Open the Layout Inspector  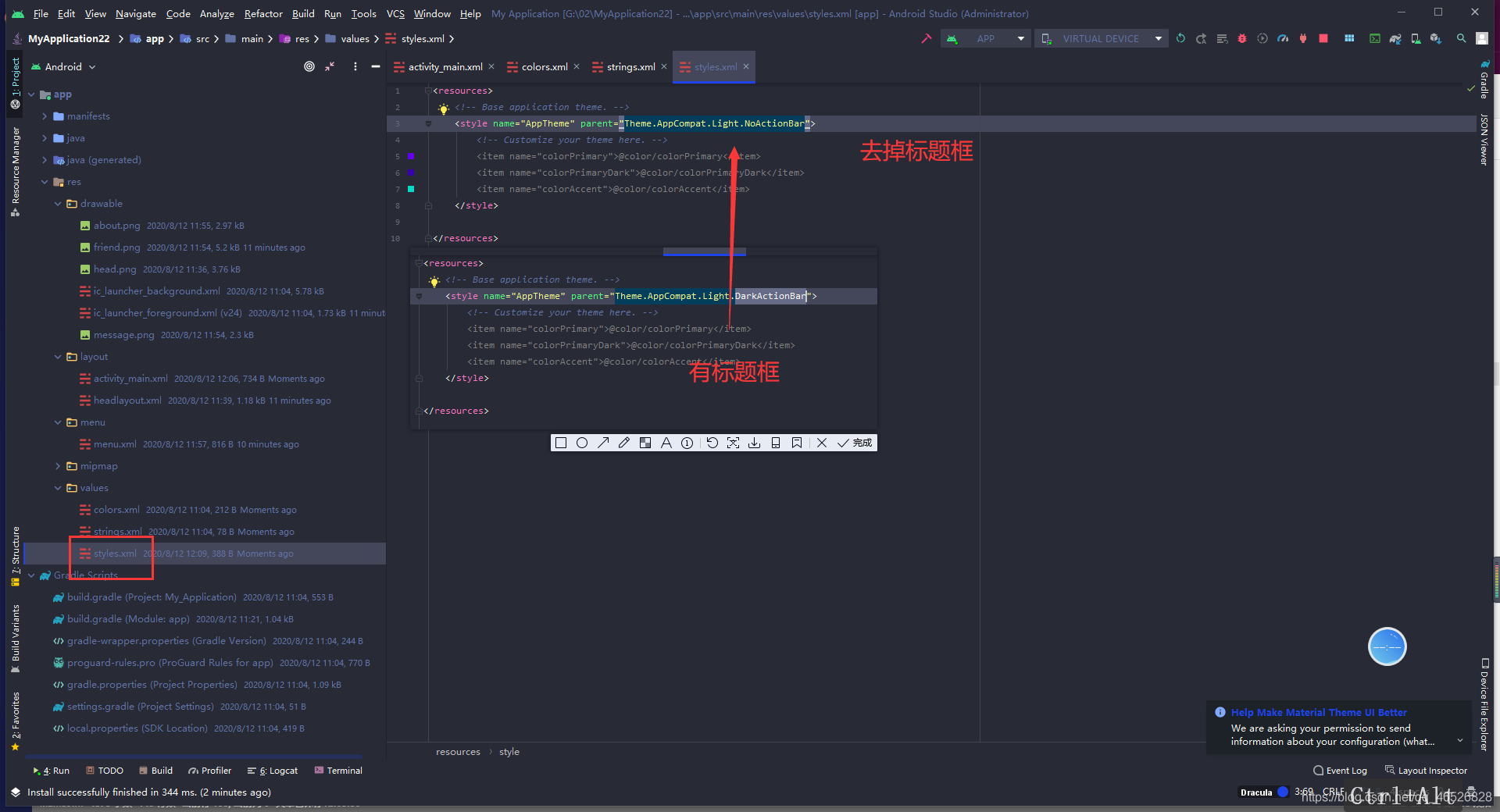(1427, 771)
